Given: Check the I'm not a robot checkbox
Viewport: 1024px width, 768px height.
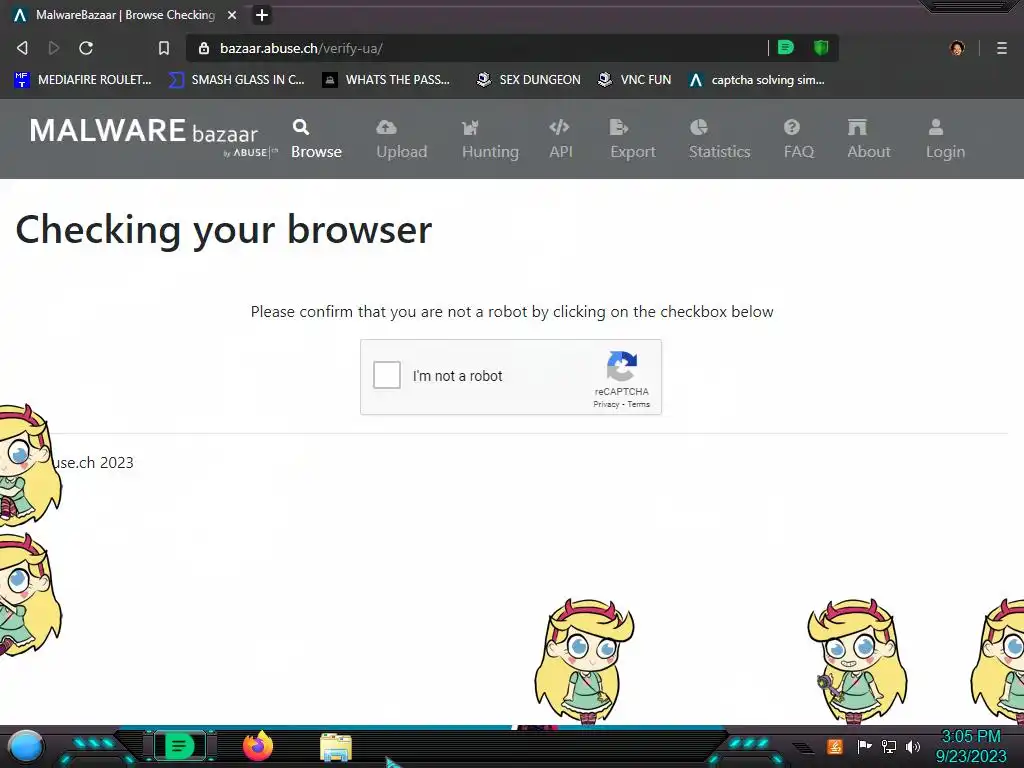Looking at the screenshot, I should 387,376.
